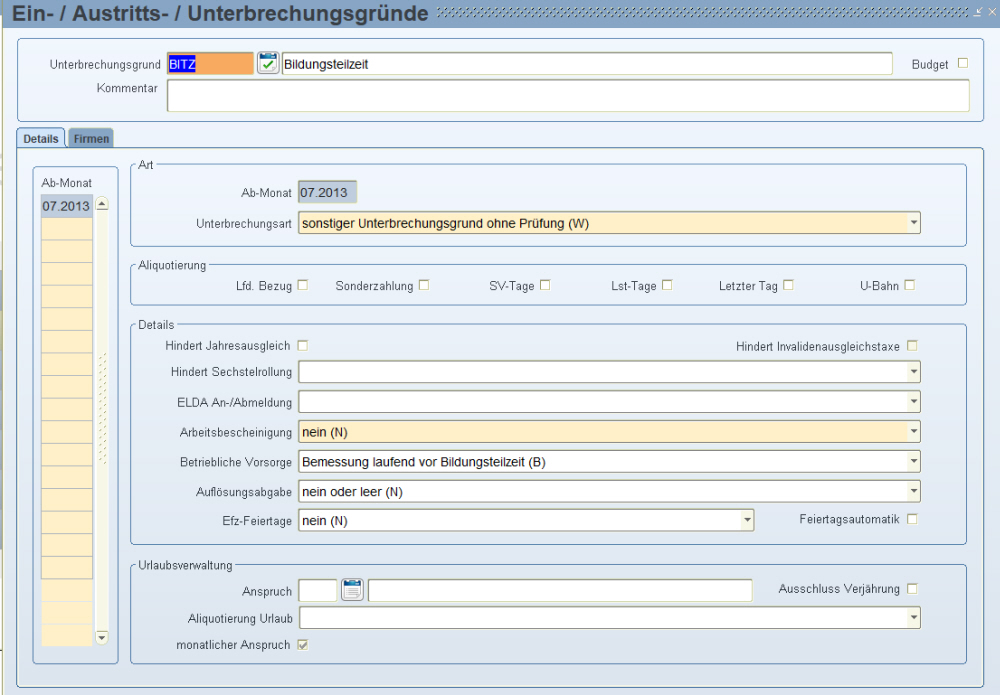Screen dimensions: 1000x695
Task: Click the Ab-Monat list scrollbar track
Action: click(102, 421)
